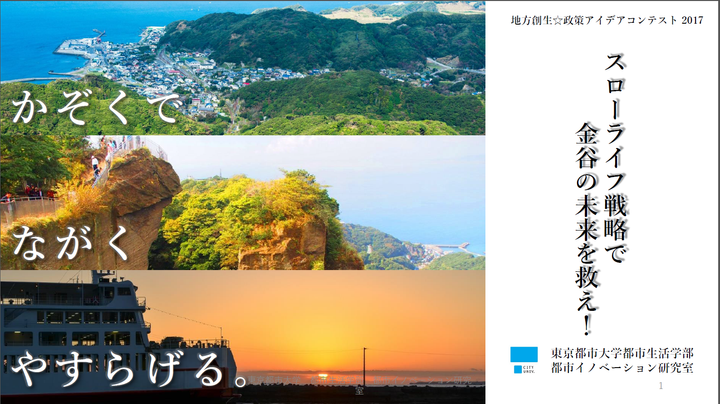Select the aerial coastal town photo
Viewport: 720px width, 404px height.
[242, 68]
